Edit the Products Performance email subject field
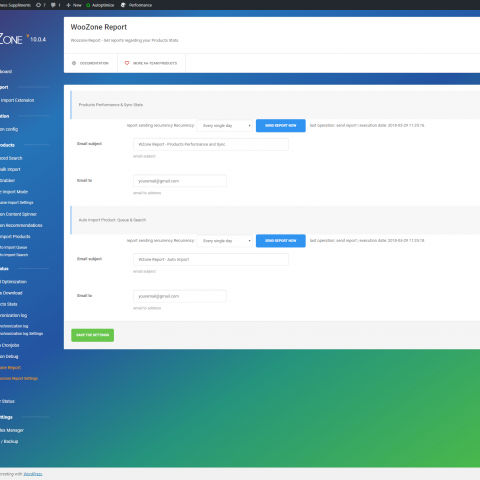This screenshot has height=480, width=480. (211, 144)
